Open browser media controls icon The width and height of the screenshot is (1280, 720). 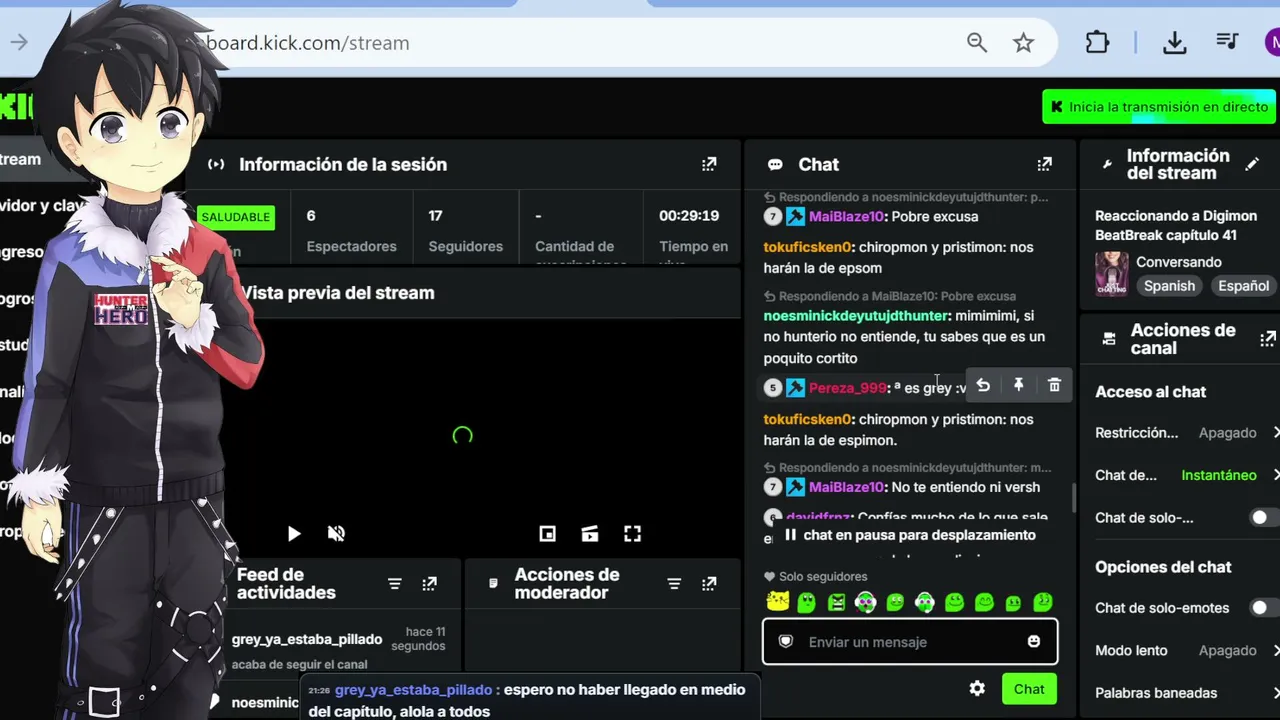1227,42
